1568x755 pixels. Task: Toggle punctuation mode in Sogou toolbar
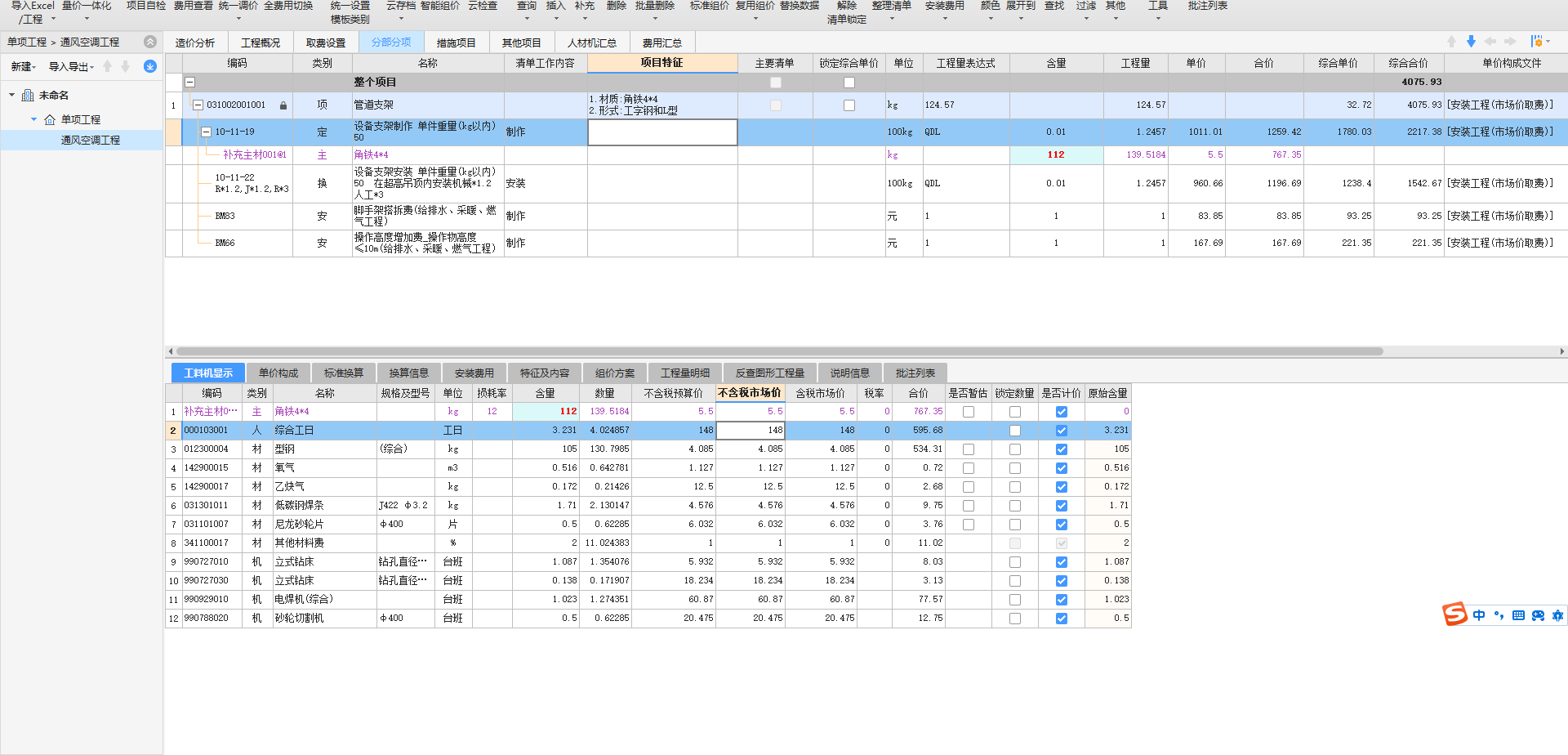(x=1499, y=615)
